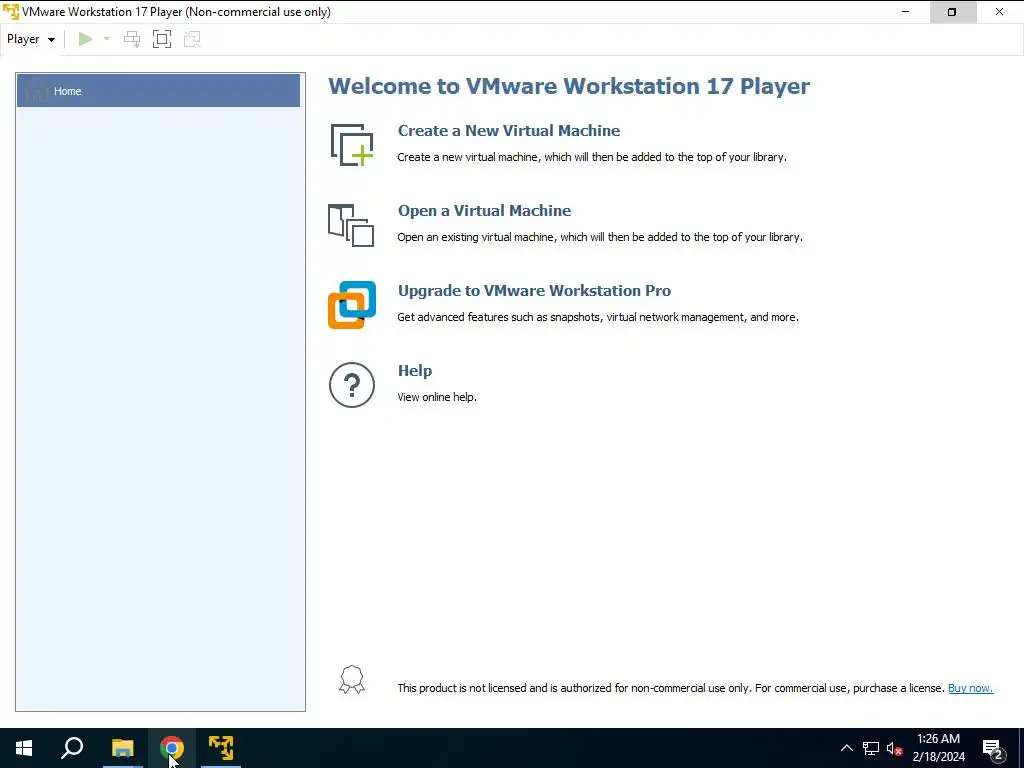This screenshot has height=768, width=1024.
Task: Choose the Open a Virtual Machine heading
Action: pos(485,210)
